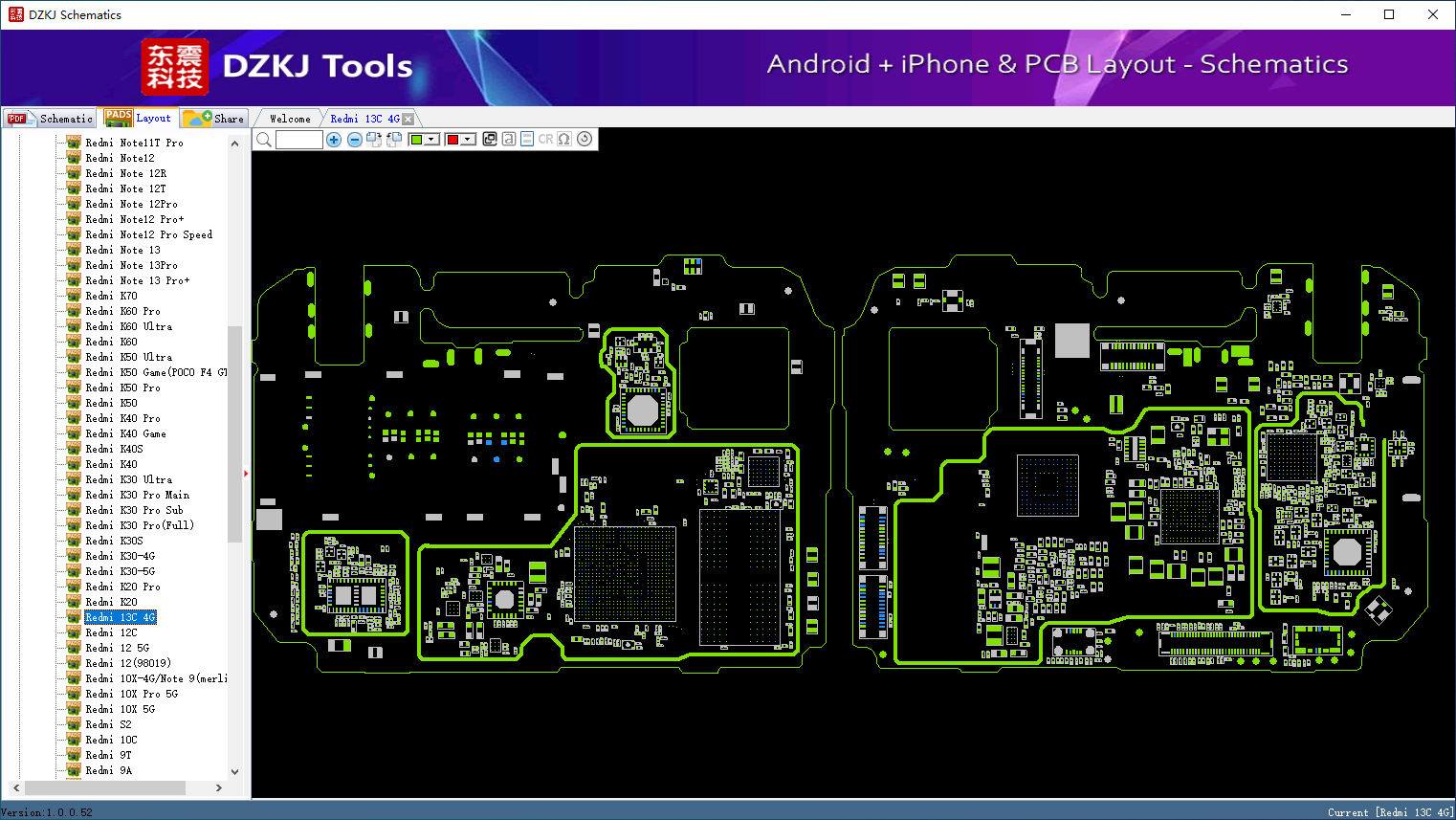This screenshot has height=820, width=1456.
Task: Click the horizontal scroll right arrow
Action: click(219, 787)
